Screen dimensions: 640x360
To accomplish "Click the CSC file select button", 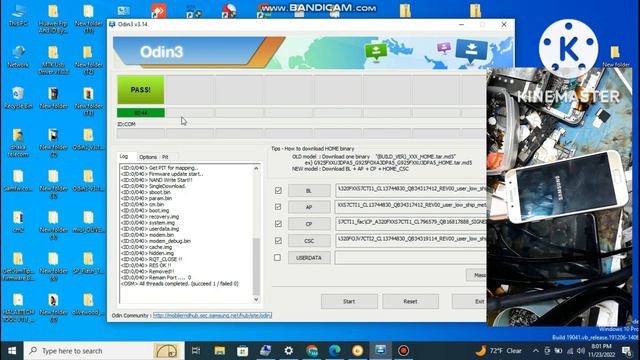I will click(x=309, y=241).
